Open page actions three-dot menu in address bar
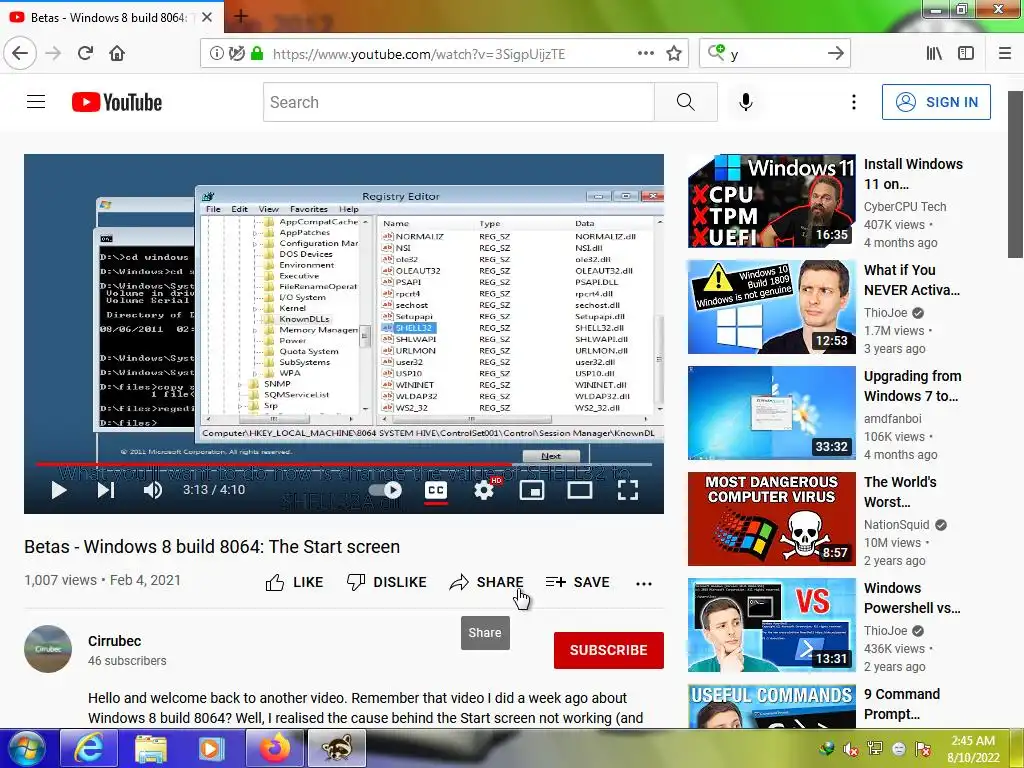Screen dimensions: 1024x768 point(645,54)
